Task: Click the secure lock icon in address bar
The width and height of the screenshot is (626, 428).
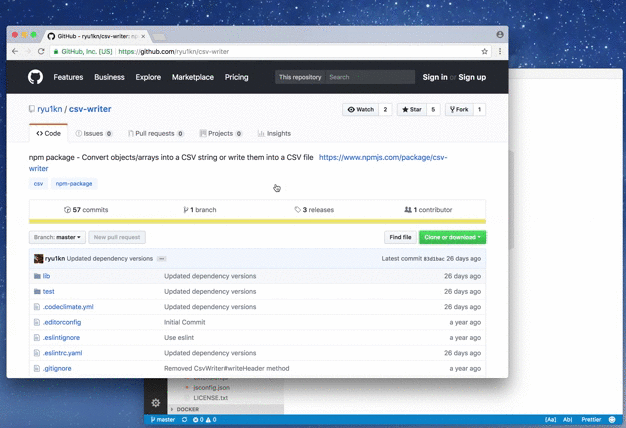Action: pyautogui.click(x=56, y=52)
